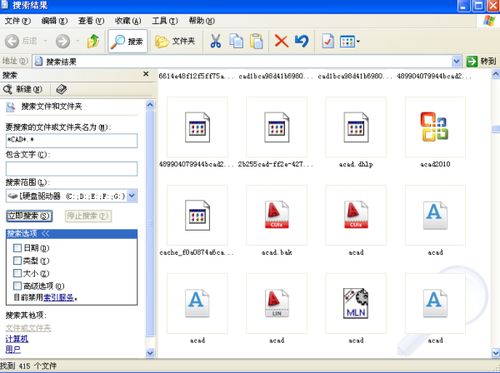500x373 pixels.
Task: Open the 索引服务 indexing service link
Action: [x=59, y=297]
